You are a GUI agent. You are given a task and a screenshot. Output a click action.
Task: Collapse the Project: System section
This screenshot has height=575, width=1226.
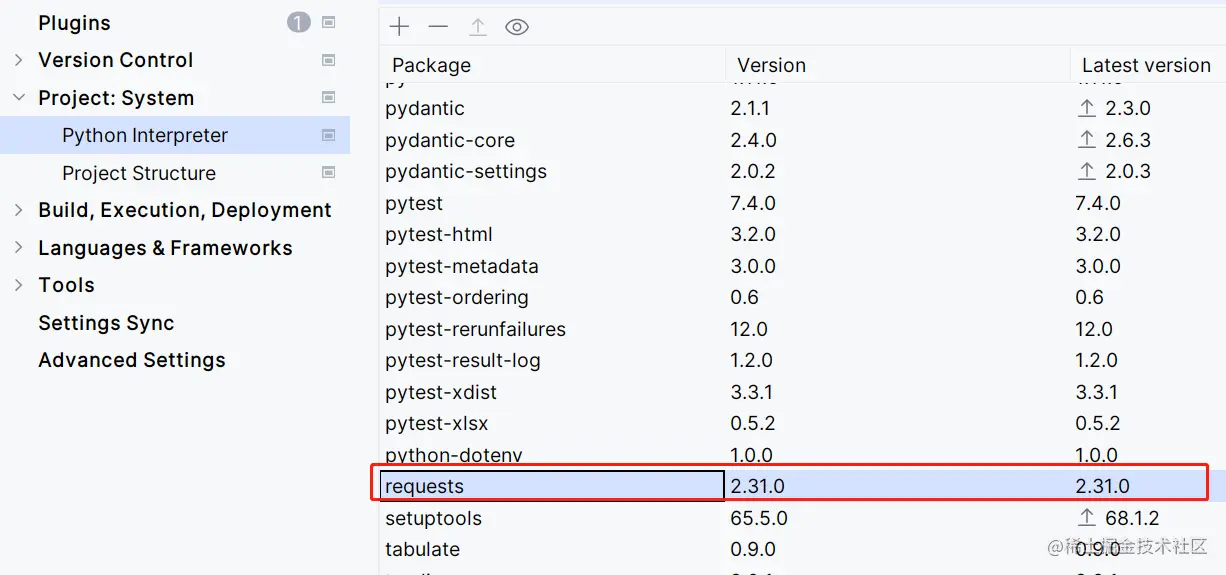tap(18, 98)
